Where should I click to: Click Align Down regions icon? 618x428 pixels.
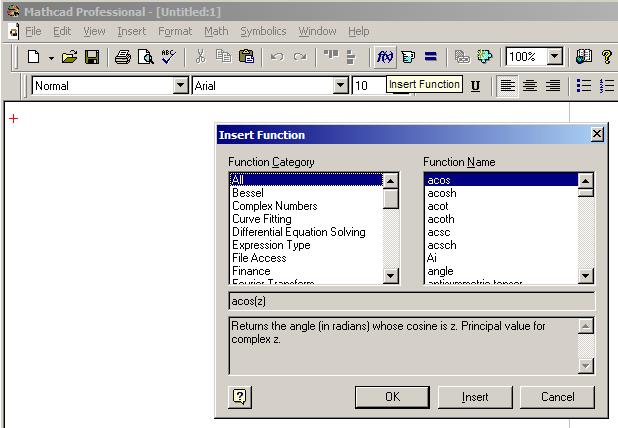[350, 57]
